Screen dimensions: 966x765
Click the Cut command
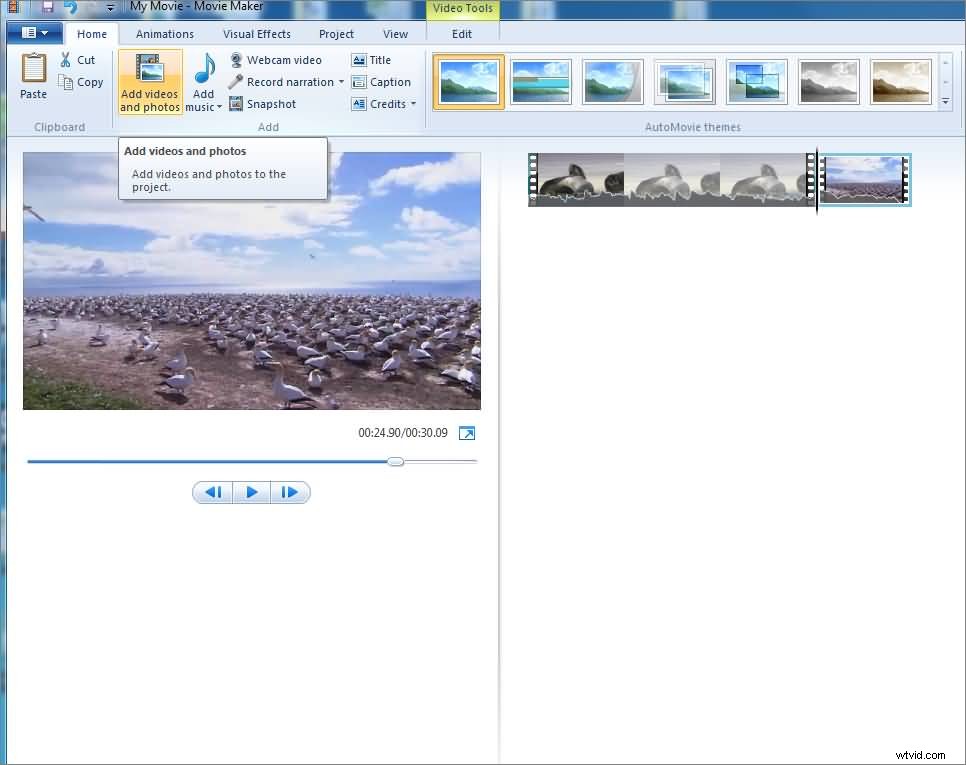pyautogui.click(x=78, y=59)
